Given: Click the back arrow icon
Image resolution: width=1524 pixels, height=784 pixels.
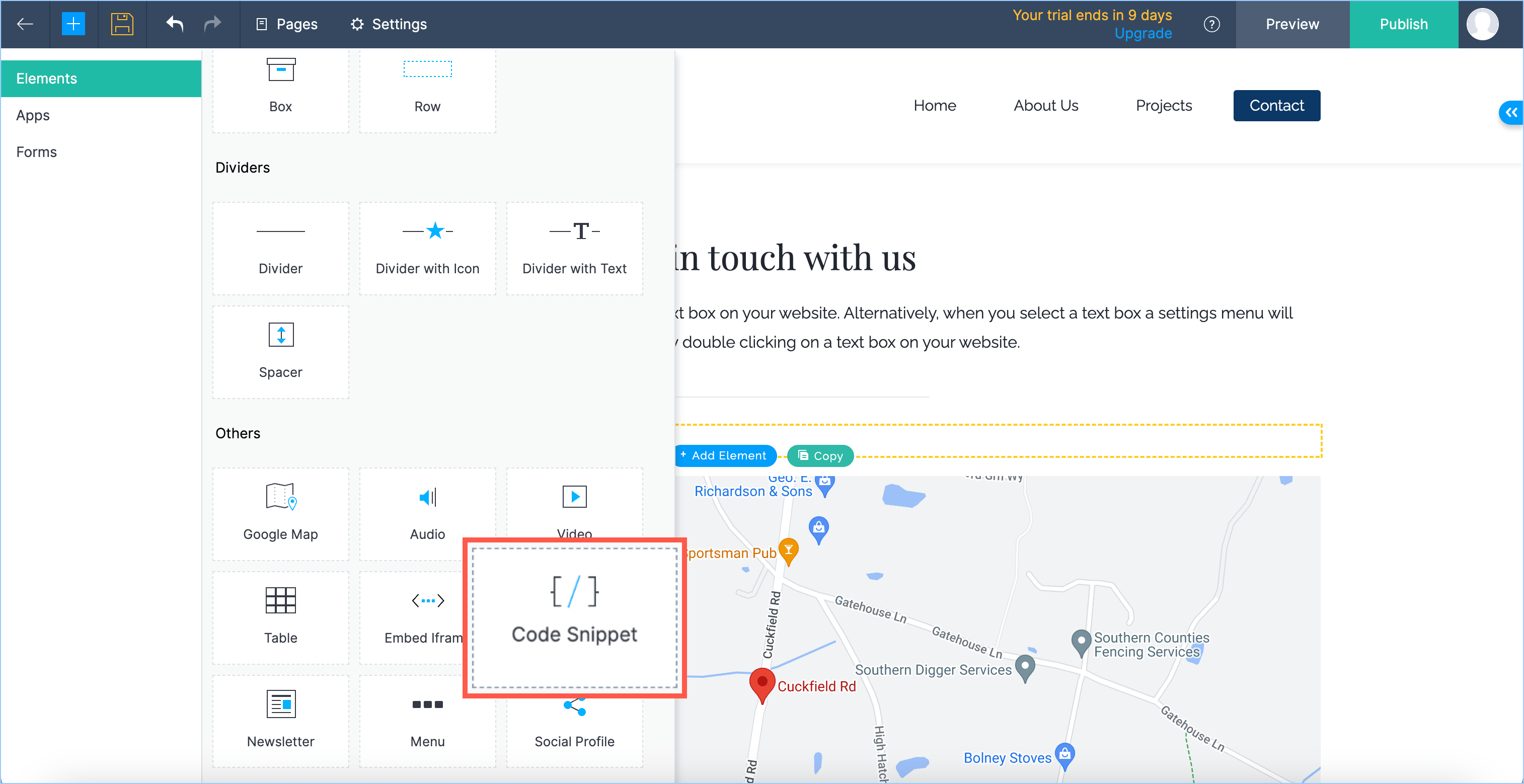Looking at the screenshot, I should tap(25, 24).
